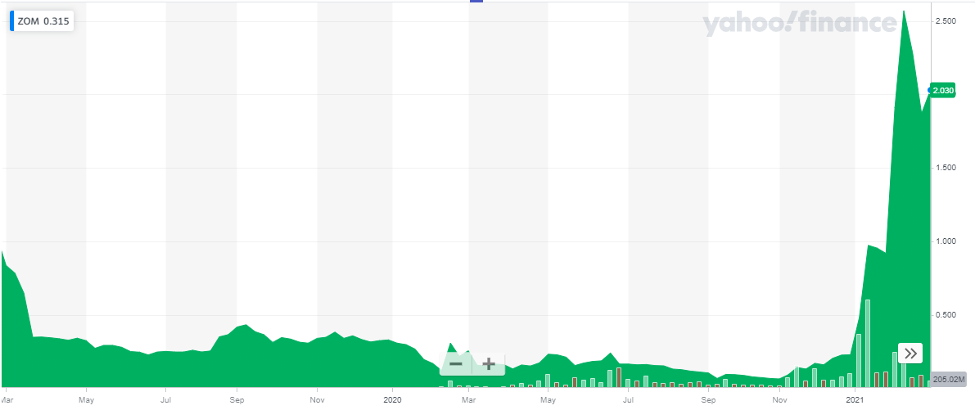Click the zoom out minus button
Screen dimensions: 977x410
(x=456, y=364)
